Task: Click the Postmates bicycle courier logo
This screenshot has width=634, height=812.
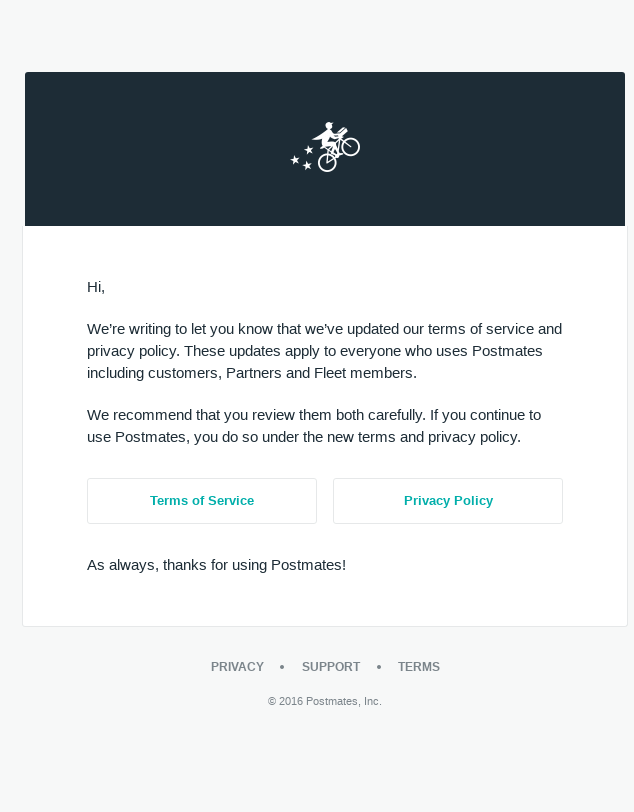Action: 325,148
